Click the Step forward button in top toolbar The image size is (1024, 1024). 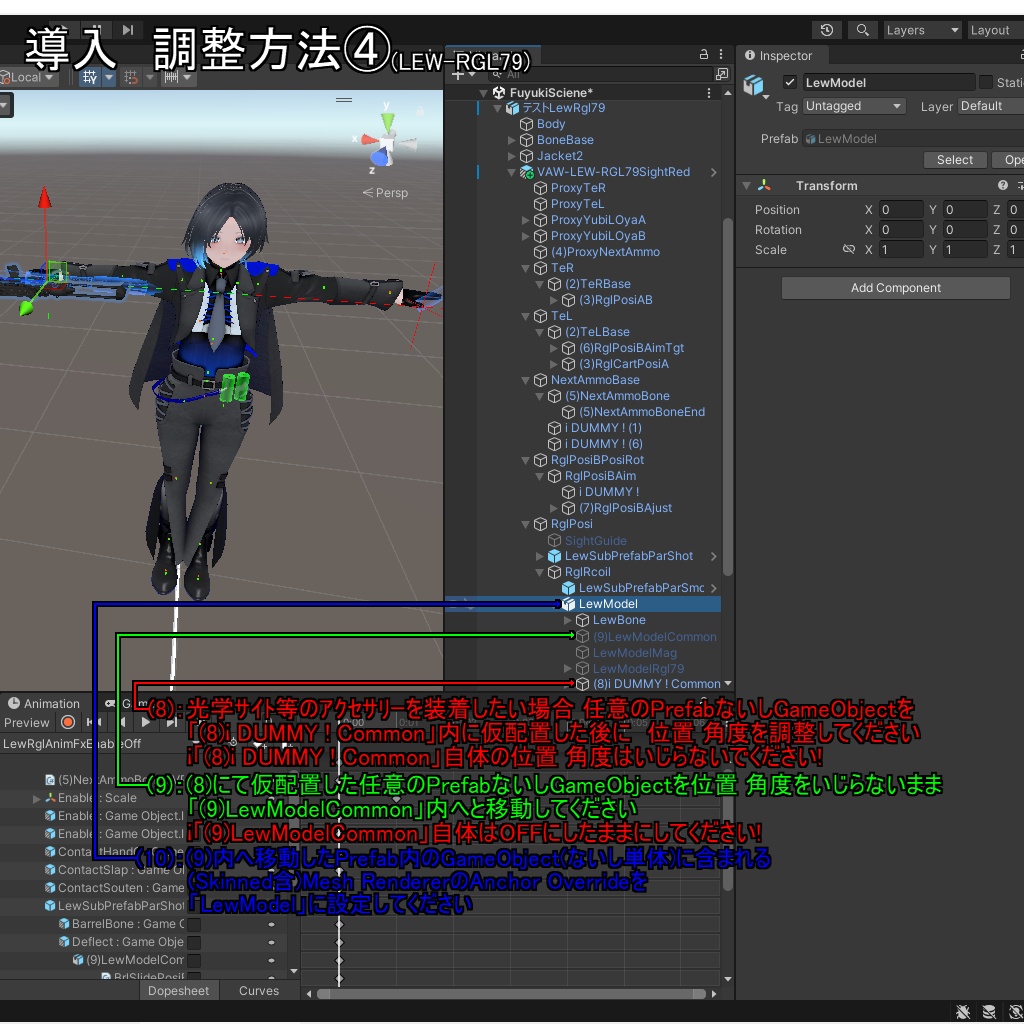[x=128, y=29]
